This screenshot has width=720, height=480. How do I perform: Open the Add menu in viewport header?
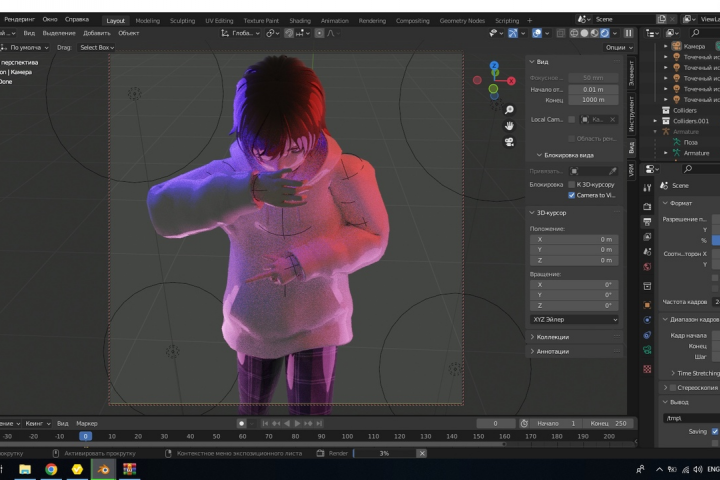click(96, 33)
